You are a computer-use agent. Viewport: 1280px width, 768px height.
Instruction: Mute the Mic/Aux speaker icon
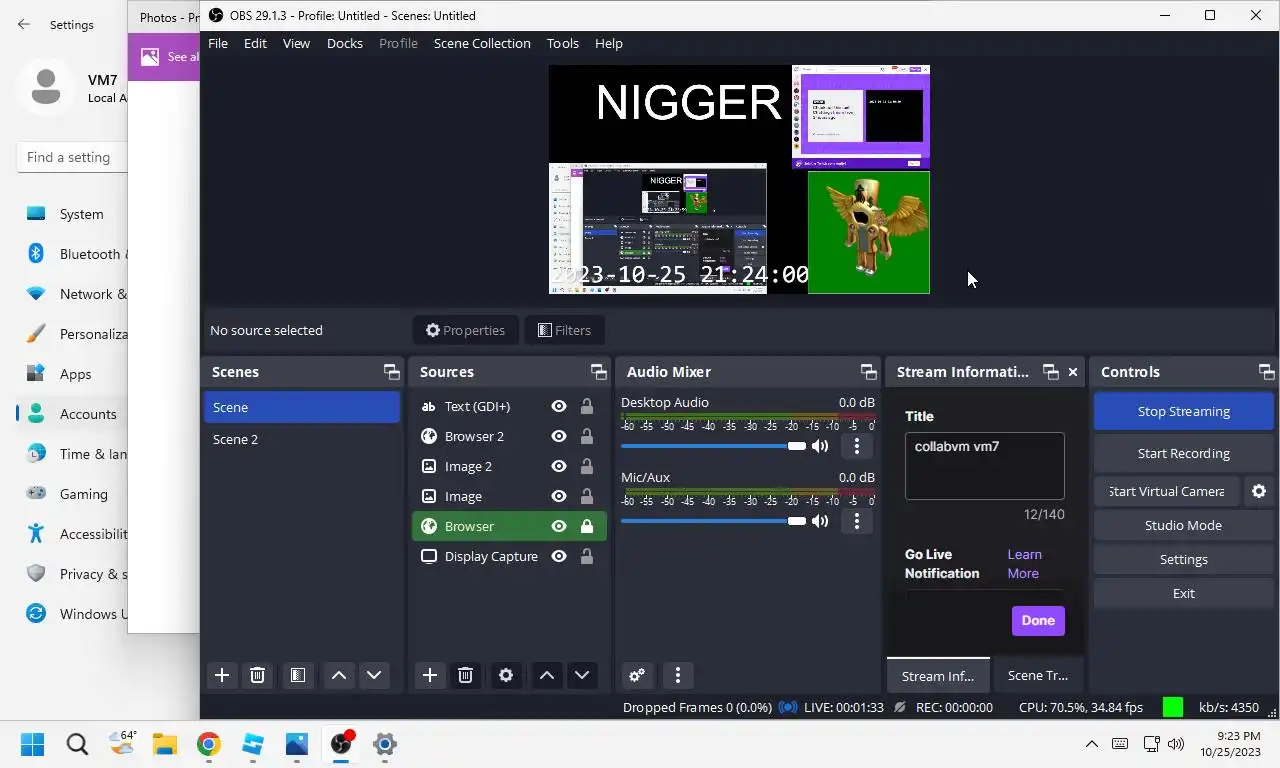820,521
